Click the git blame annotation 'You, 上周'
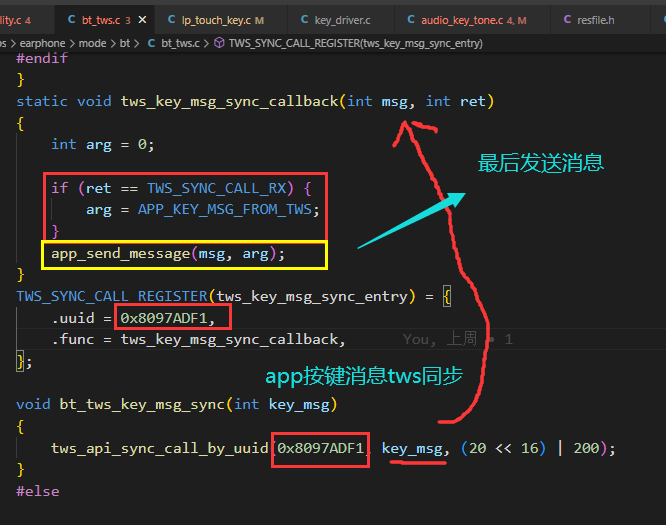Viewport: 666px width, 525px height. pyautogui.click(x=440, y=339)
